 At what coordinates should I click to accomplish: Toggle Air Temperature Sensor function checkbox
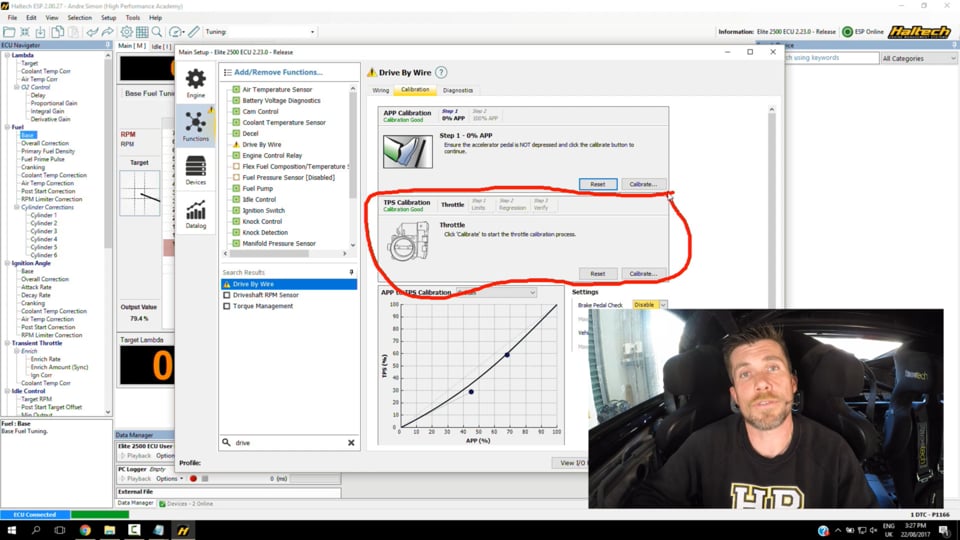click(236, 89)
